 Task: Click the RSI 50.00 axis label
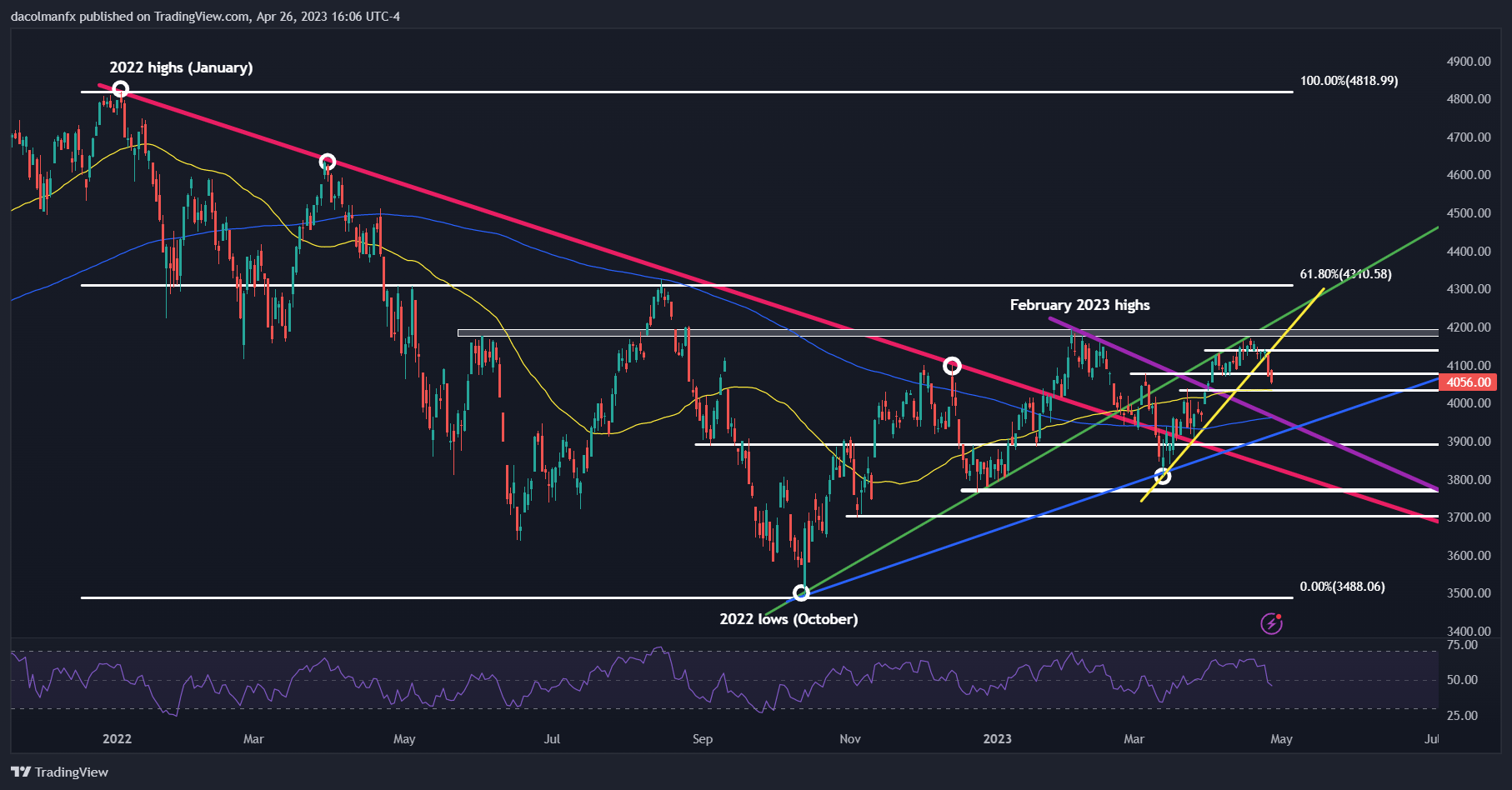point(1462,680)
